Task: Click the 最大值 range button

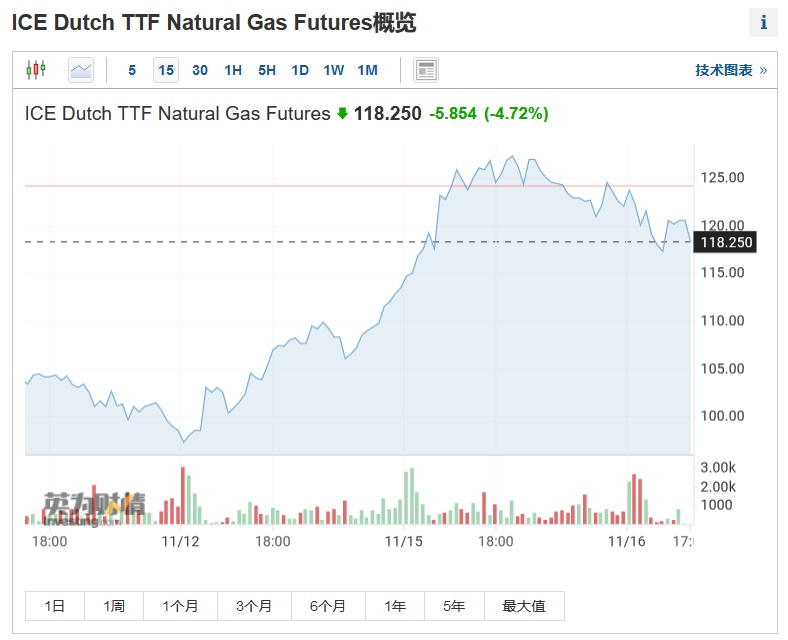Action: [x=524, y=606]
